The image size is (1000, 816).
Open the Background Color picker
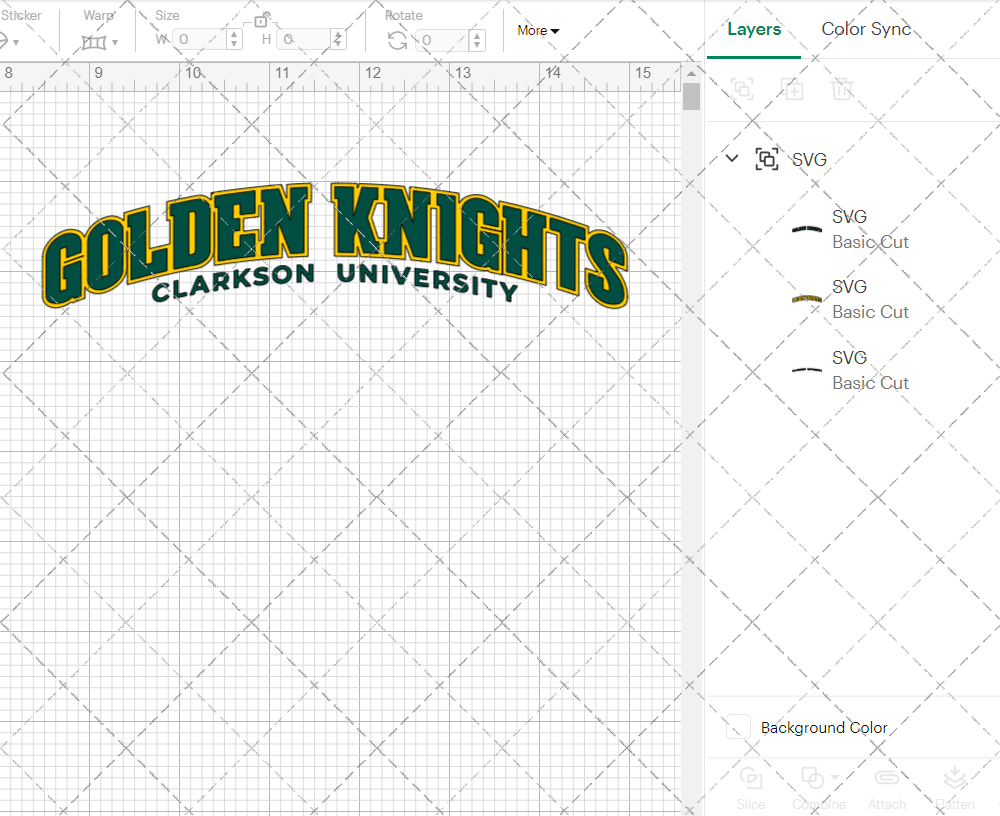737,728
